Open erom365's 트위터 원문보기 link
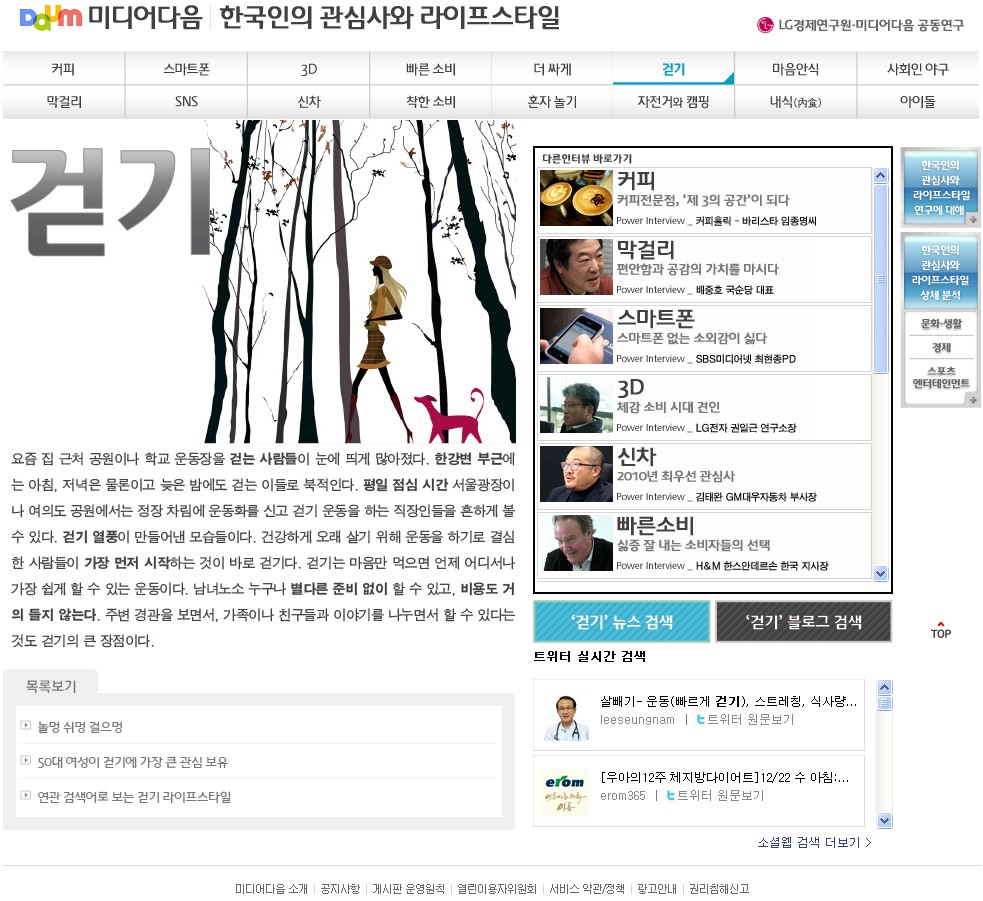Image resolution: width=983 pixels, height=901 pixels. coord(715,795)
